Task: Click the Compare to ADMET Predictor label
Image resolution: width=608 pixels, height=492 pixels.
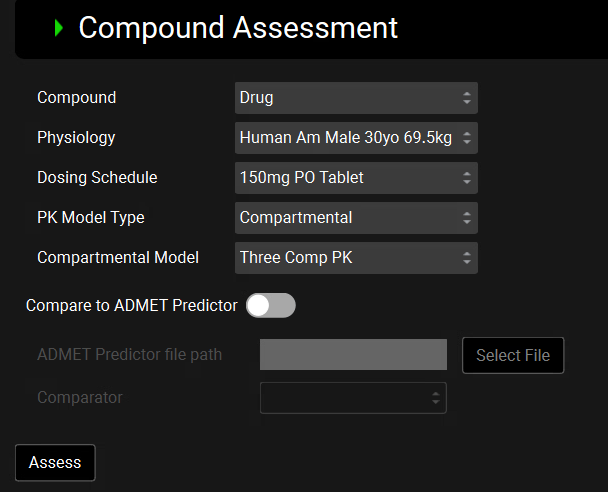Action: click(132, 306)
